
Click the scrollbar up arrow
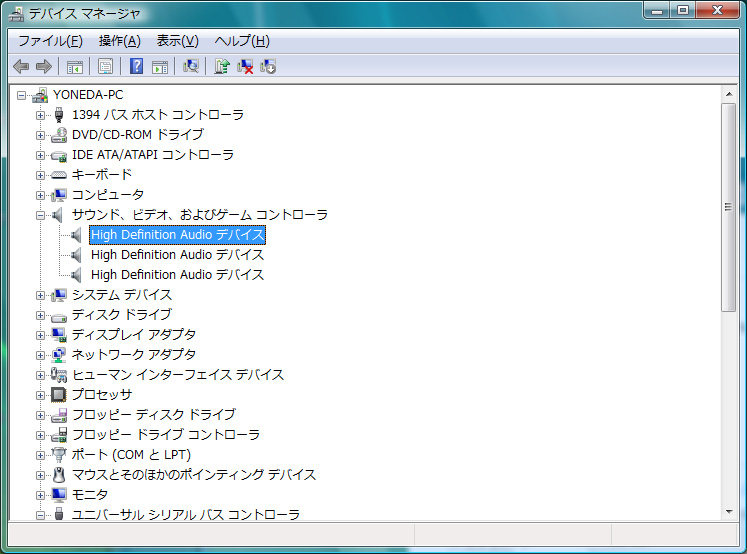(729, 94)
